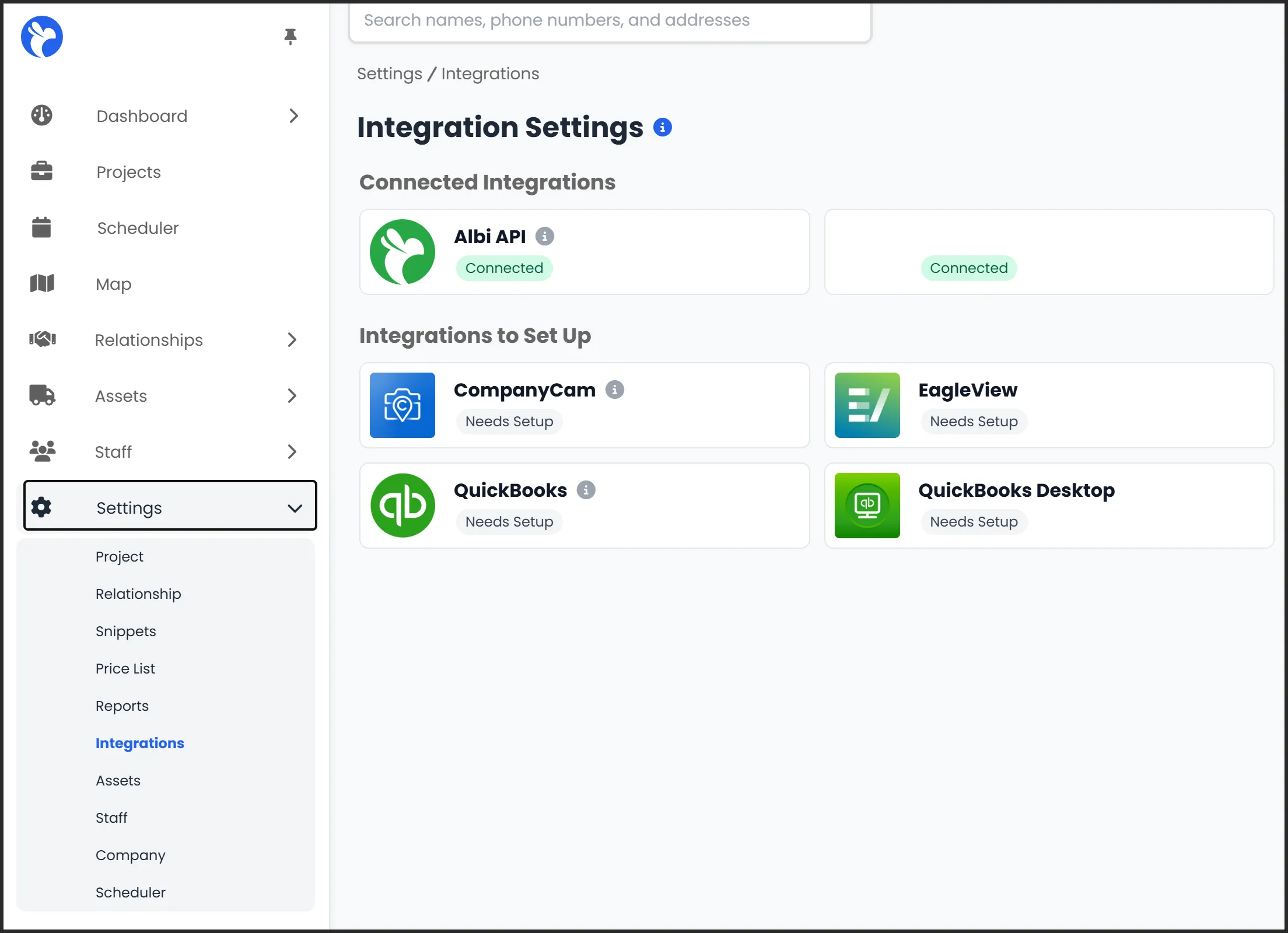The width and height of the screenshot is (1288, 933).
Task: Click the Albi bird logo in sidebar
Action: pos(42,37)
